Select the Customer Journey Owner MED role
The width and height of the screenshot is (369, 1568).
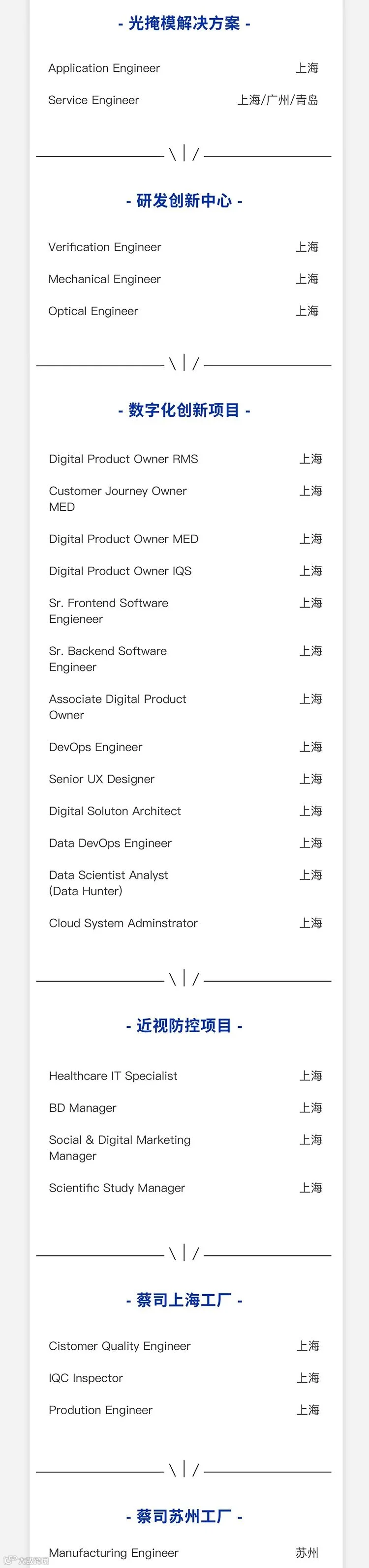coord(118,498)
